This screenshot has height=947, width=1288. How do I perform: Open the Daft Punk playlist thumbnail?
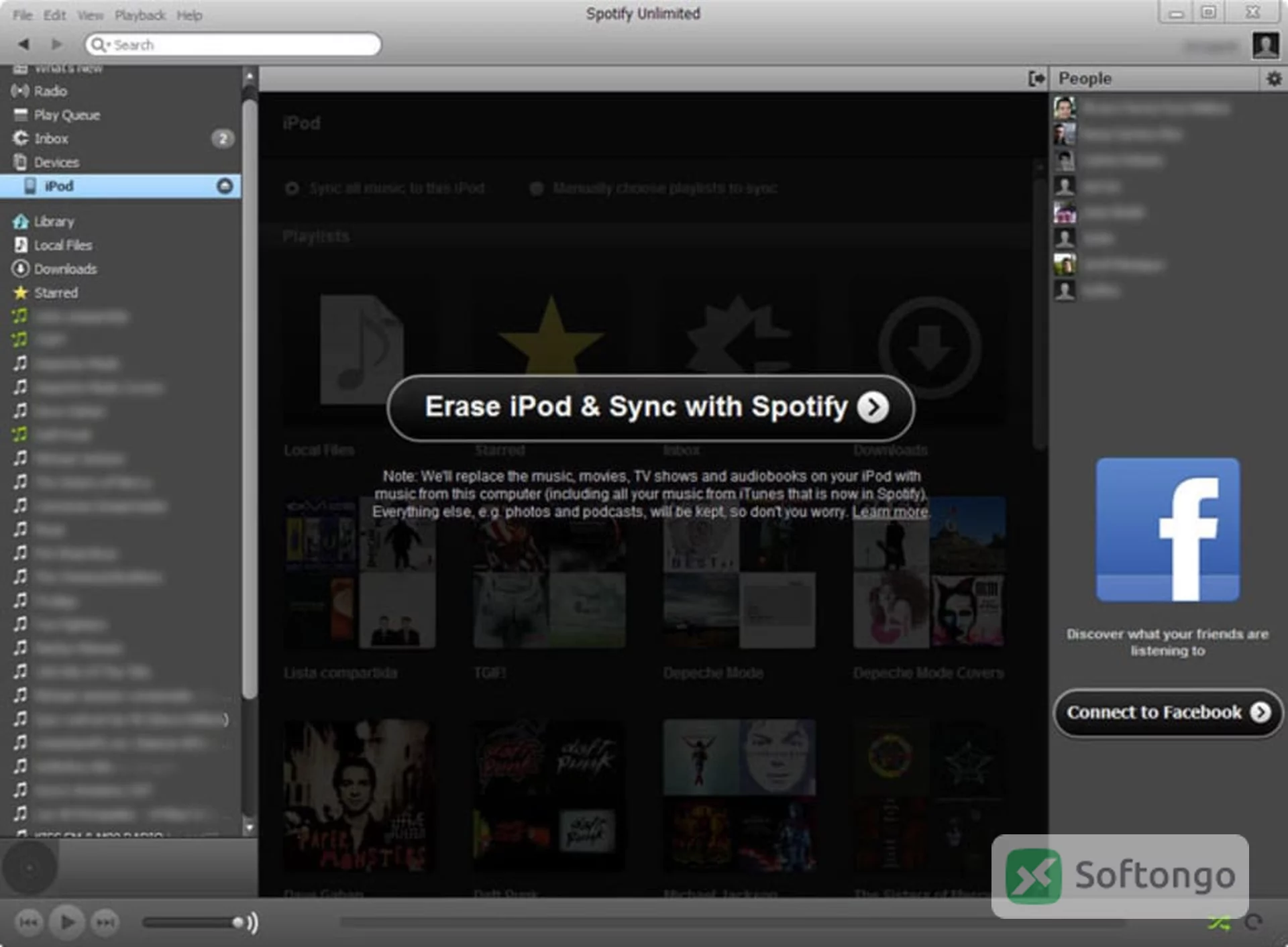pos(549,795)
